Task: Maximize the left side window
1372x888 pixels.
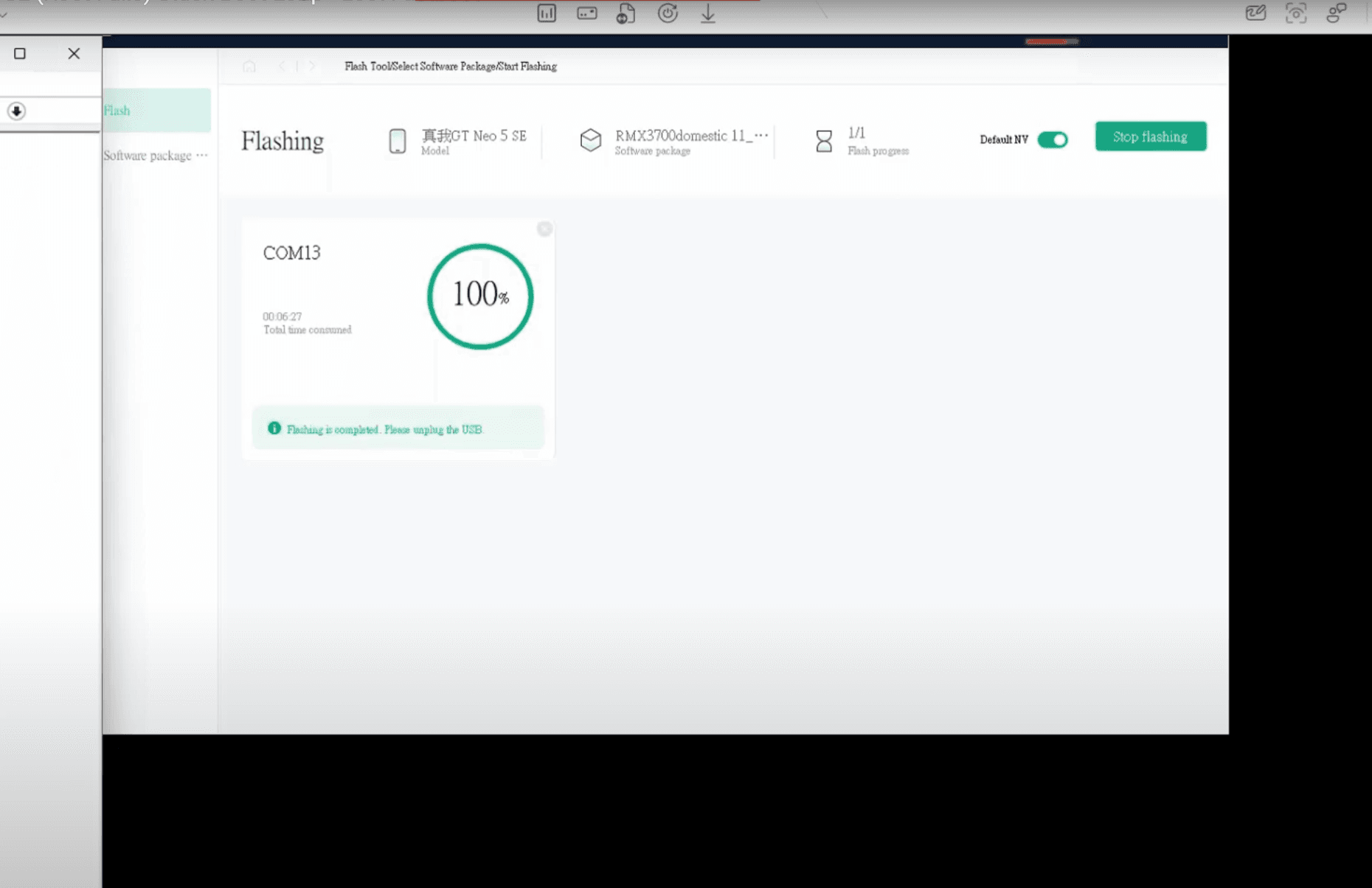Action: [20, 53]
